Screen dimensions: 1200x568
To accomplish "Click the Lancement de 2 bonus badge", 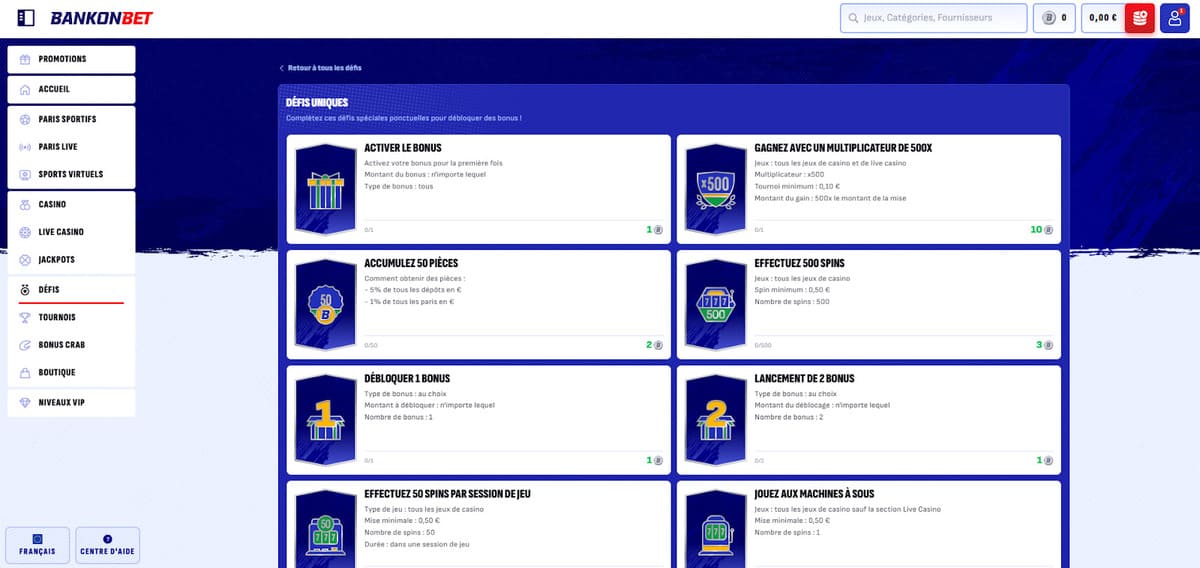I will click(715, 420).
